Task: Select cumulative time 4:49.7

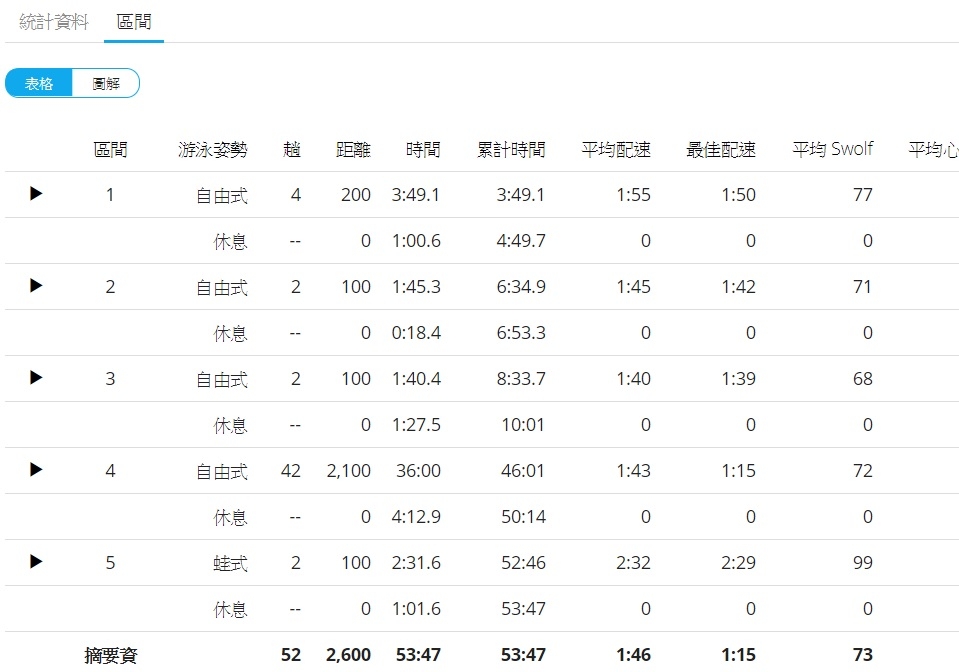Action: click(x=521, y=241)
